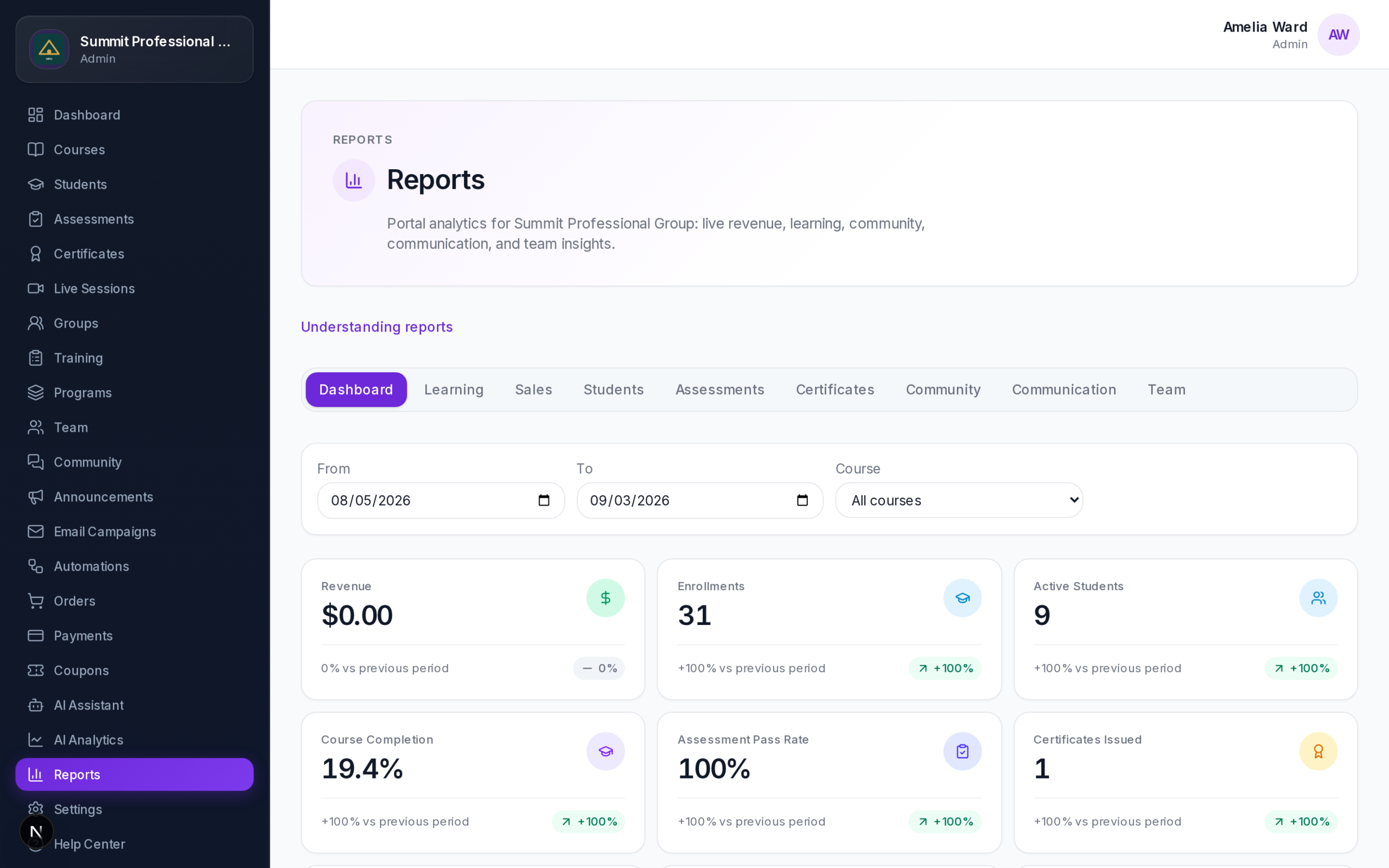Open Programs layers icon
1389x868 pixels.
pos(36,393)
